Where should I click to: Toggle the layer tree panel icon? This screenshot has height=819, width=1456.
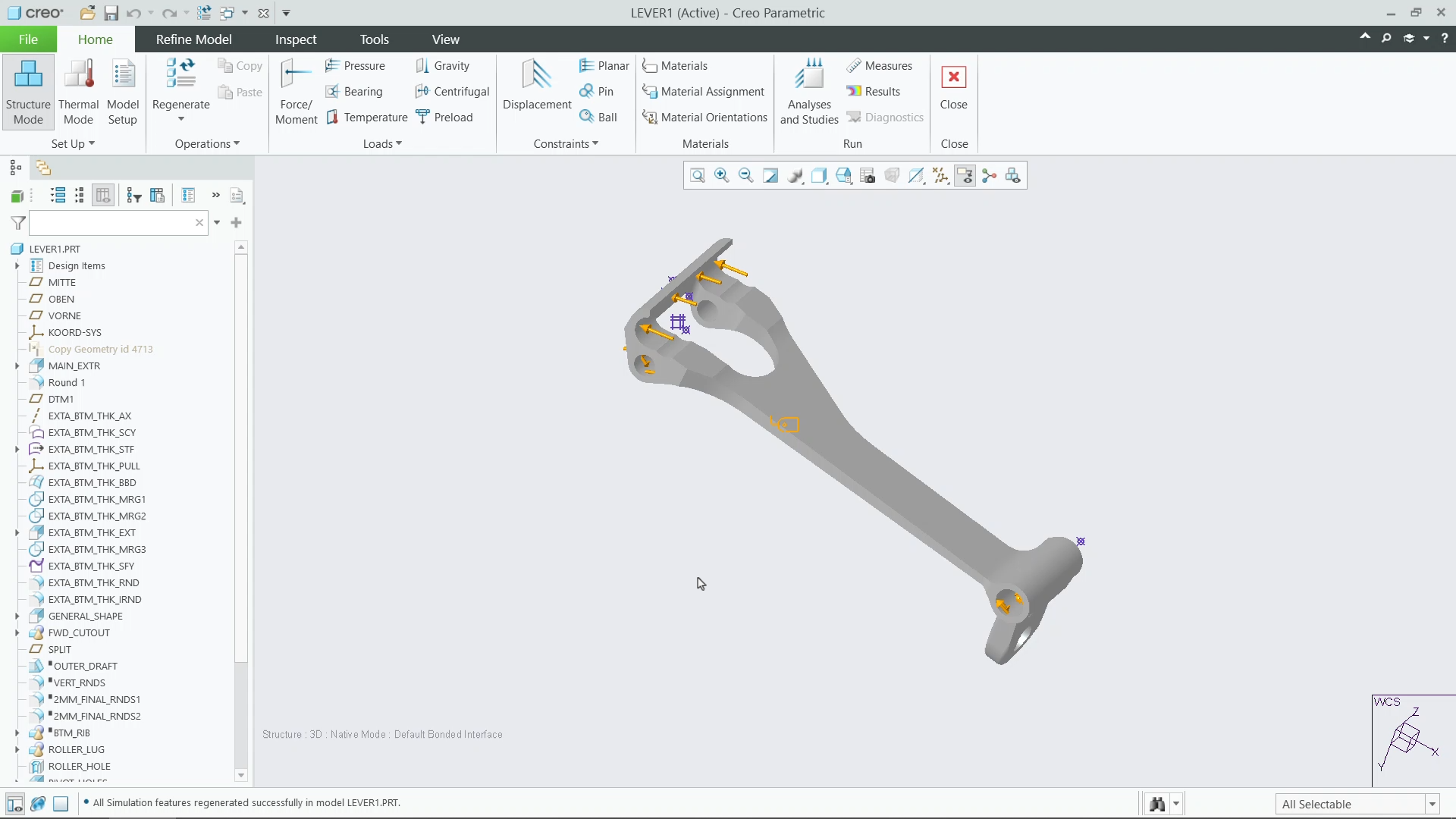tap(43, 168)
